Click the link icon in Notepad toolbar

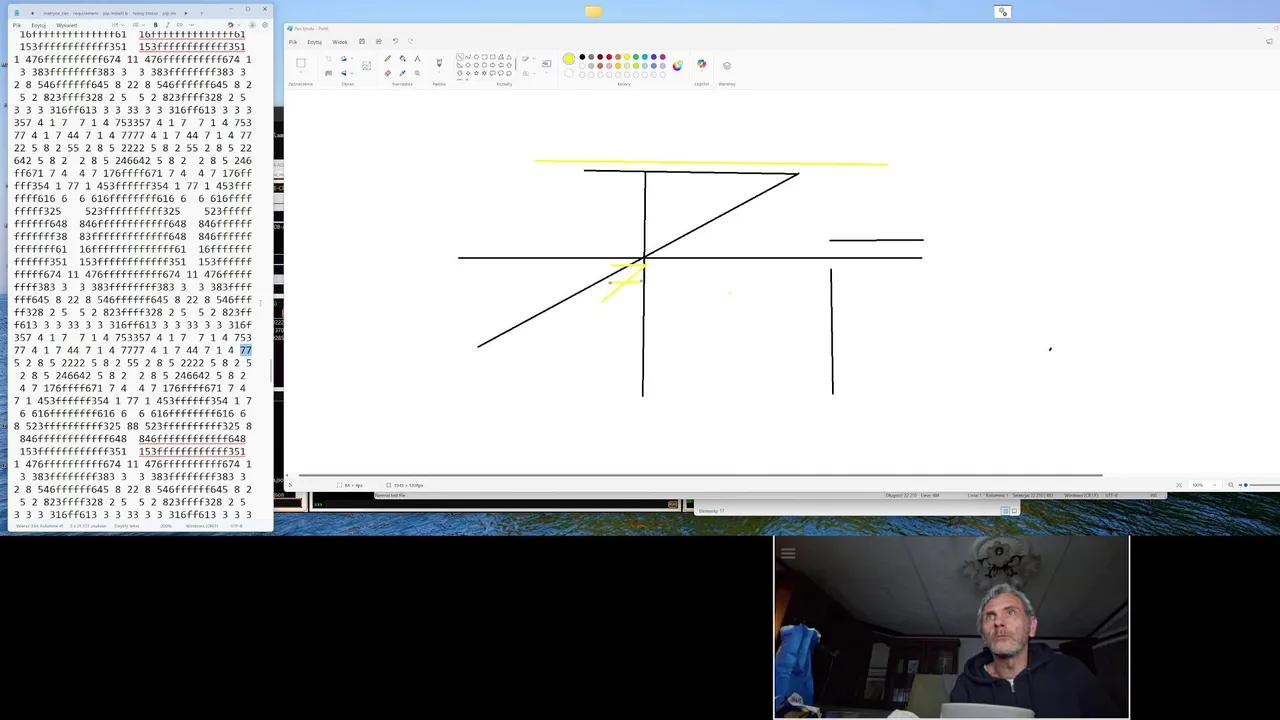180,25
